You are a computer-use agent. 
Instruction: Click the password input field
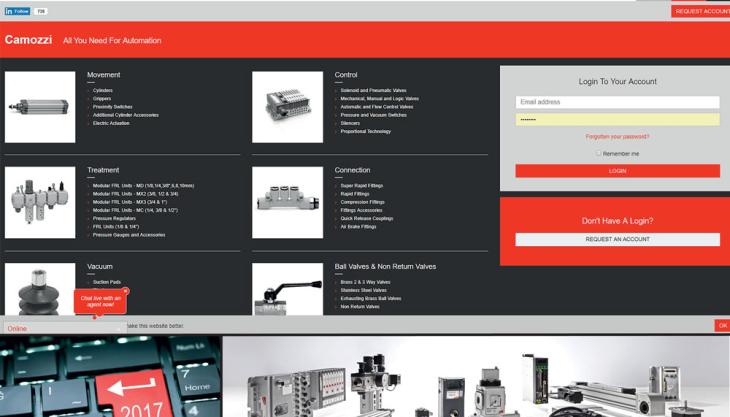(617, 120)
